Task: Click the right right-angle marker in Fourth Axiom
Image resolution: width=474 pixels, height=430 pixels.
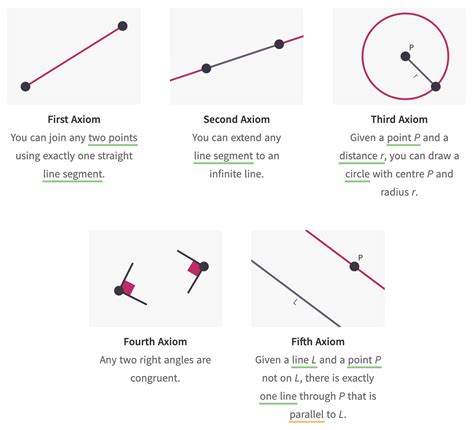Action: [195, 268]
